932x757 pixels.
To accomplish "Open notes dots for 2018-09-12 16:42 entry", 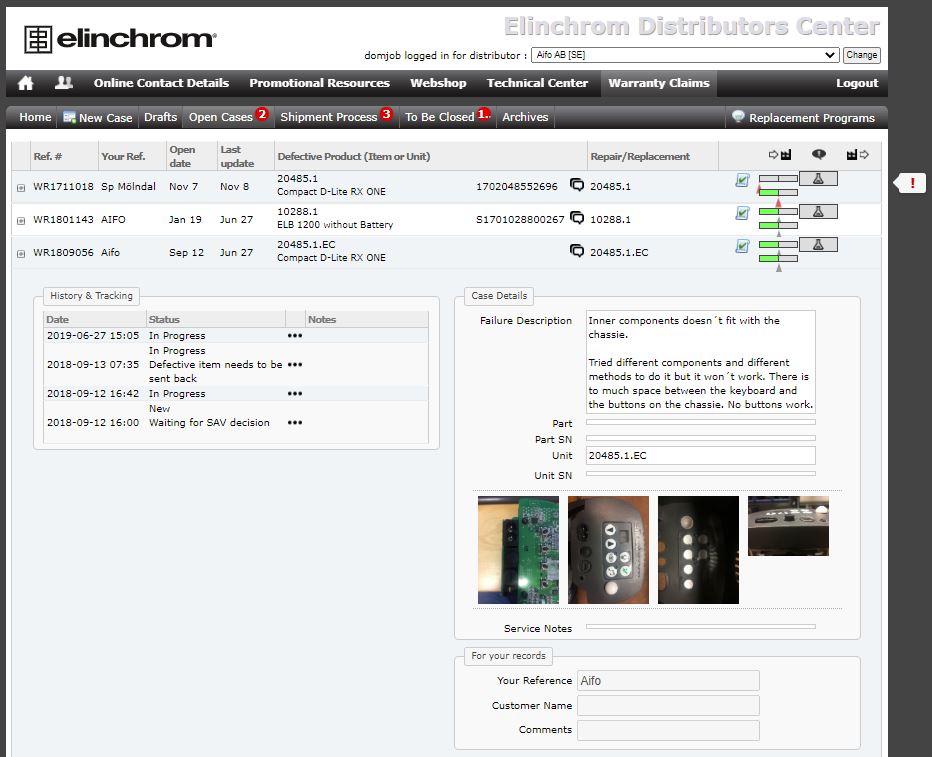I will point(295,393).
